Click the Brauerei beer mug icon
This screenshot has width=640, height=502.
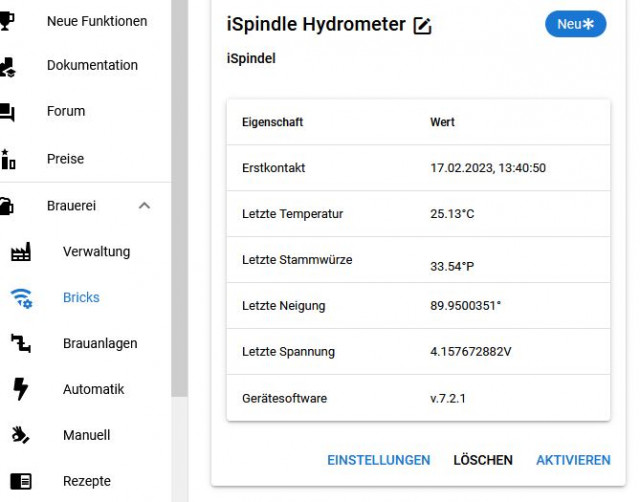(7, 206)
